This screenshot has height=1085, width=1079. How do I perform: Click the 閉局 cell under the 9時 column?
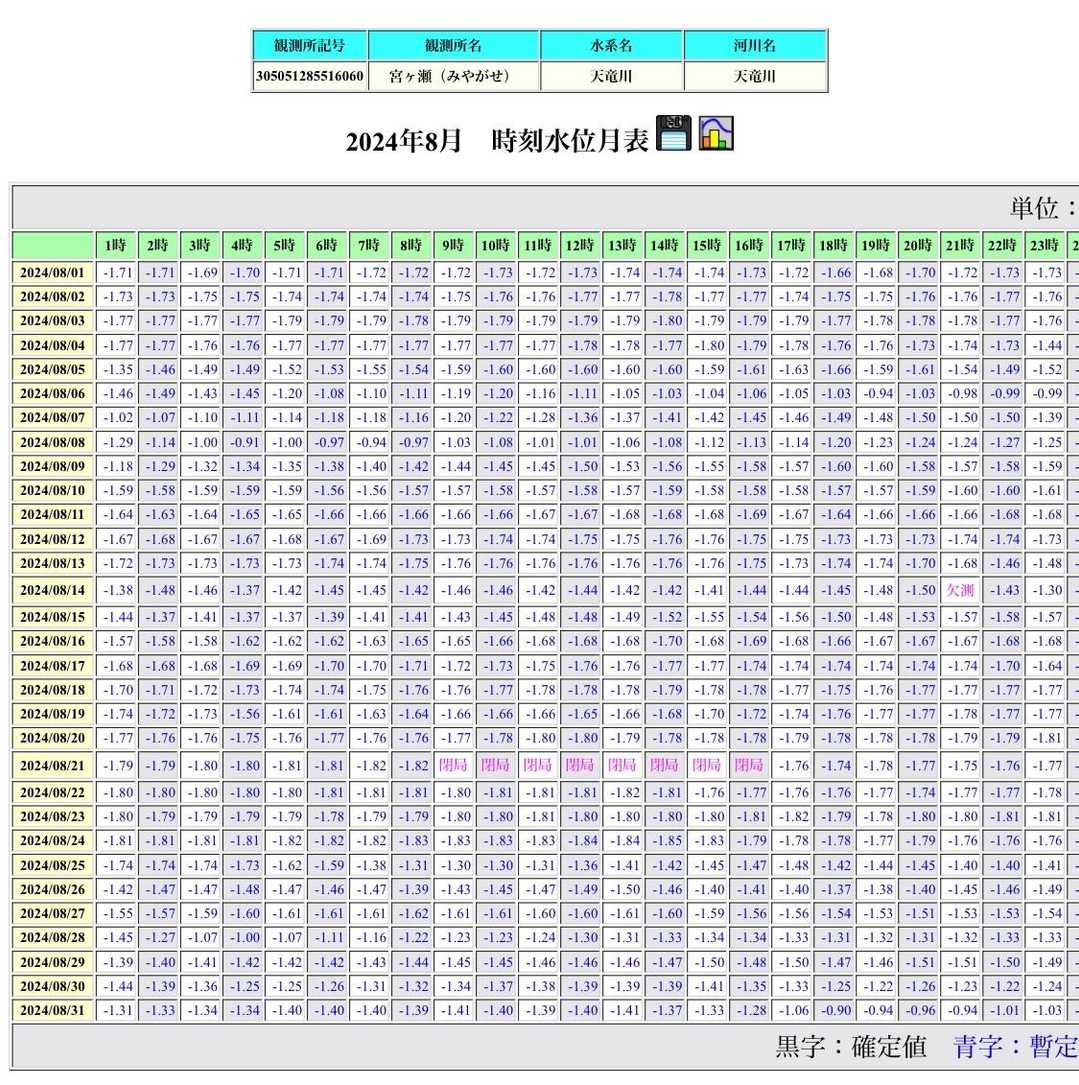point(454,765)
